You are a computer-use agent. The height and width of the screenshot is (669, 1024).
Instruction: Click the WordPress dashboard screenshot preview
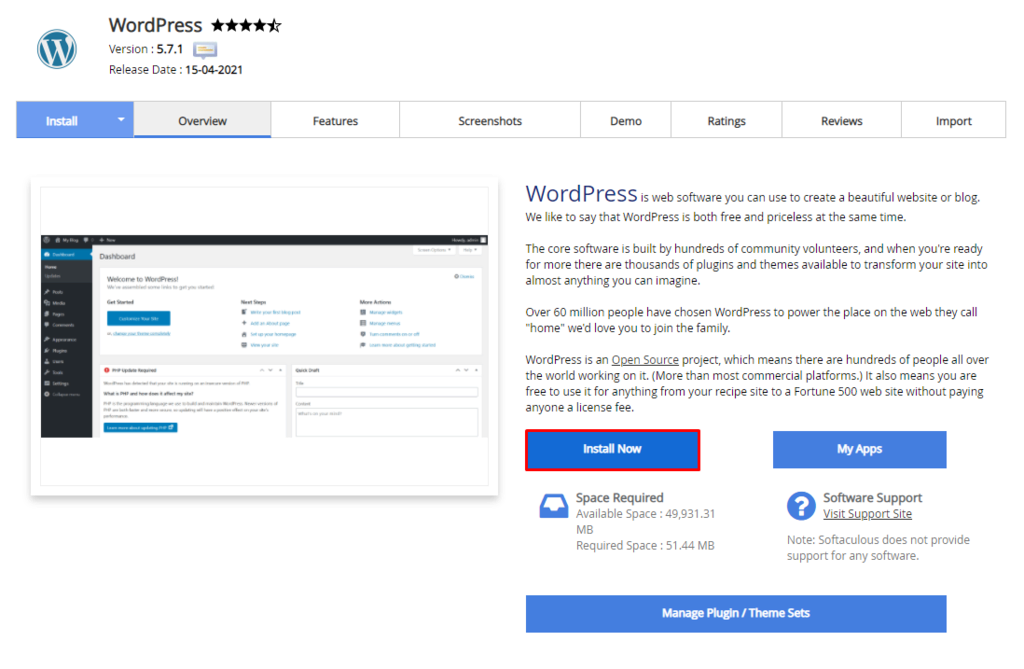coord(263,336)
